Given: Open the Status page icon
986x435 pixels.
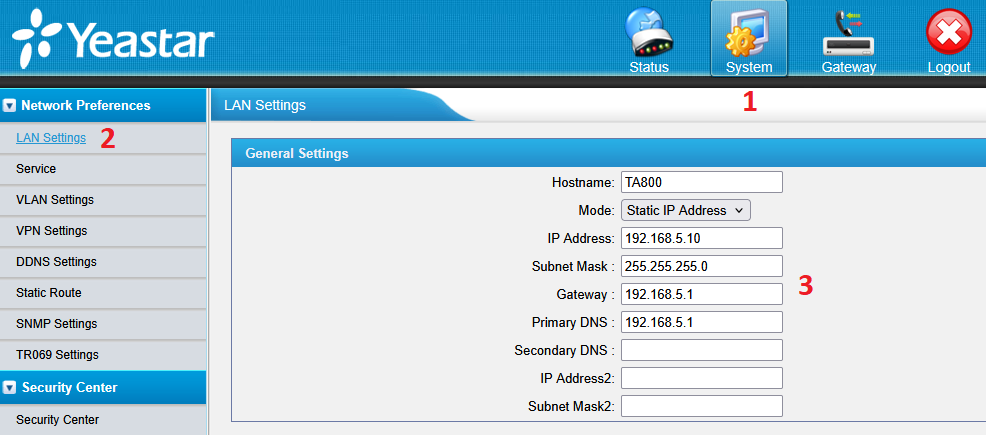Looking at the screenshot, I should 648,34.
